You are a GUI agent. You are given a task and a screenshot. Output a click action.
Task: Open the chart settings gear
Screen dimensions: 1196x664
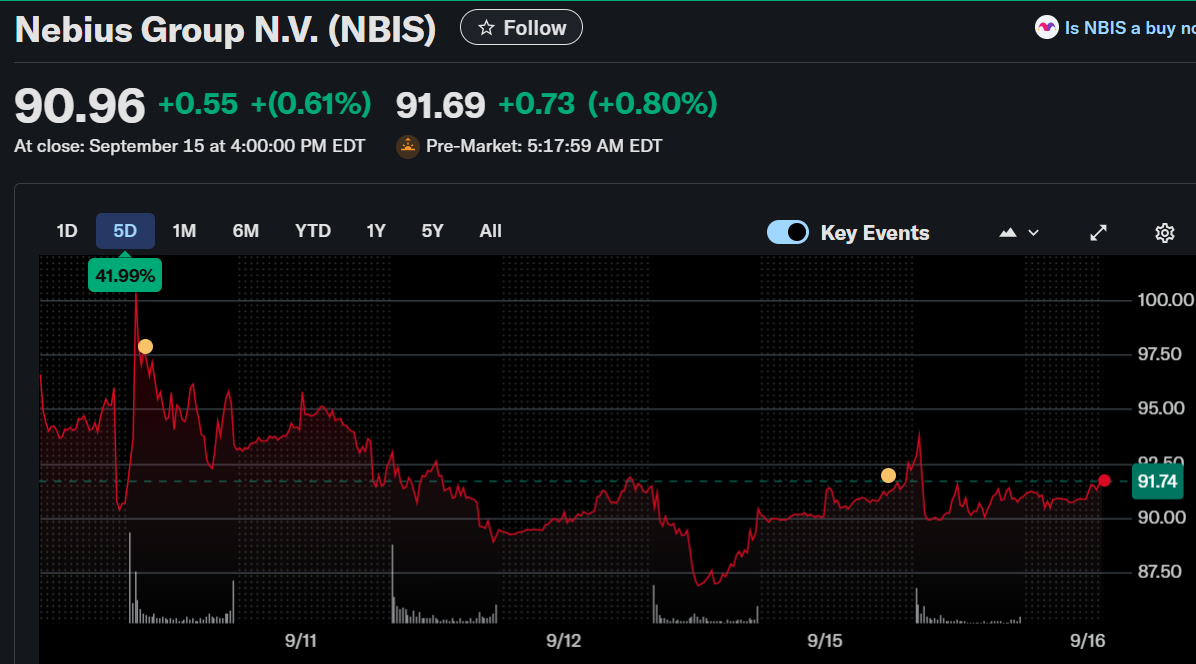point(1164,233)
